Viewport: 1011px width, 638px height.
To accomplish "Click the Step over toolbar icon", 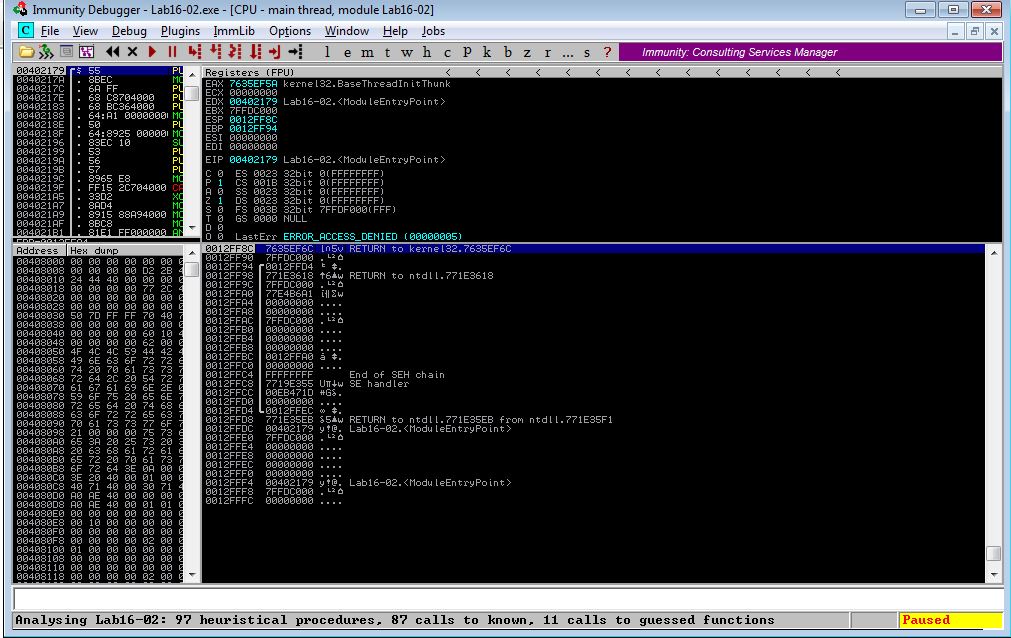I will (215, 52).
